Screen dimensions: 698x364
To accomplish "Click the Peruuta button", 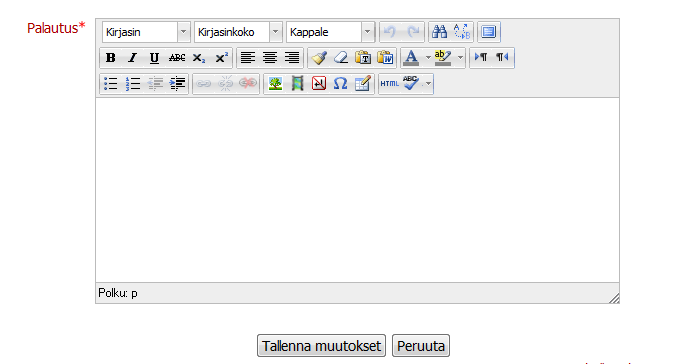I will (x=421, y=346).
